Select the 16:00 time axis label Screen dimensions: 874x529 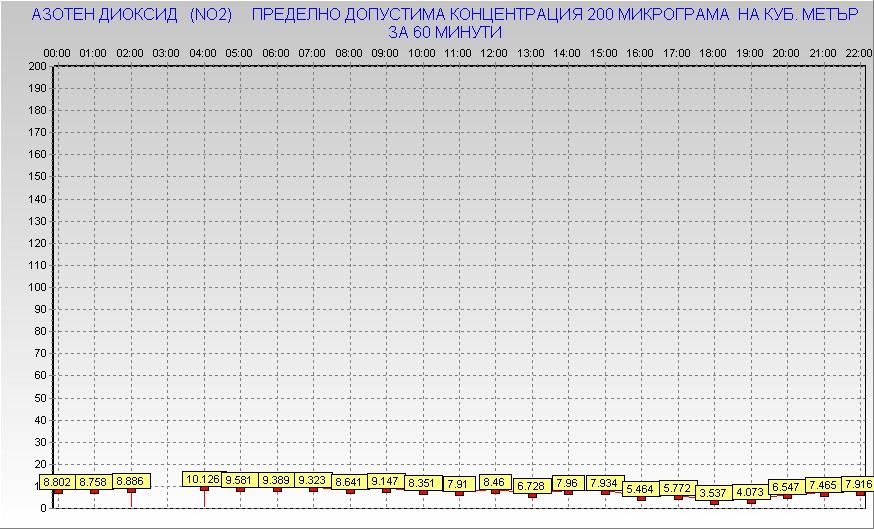pyautogui.click(x=640, y=54)
